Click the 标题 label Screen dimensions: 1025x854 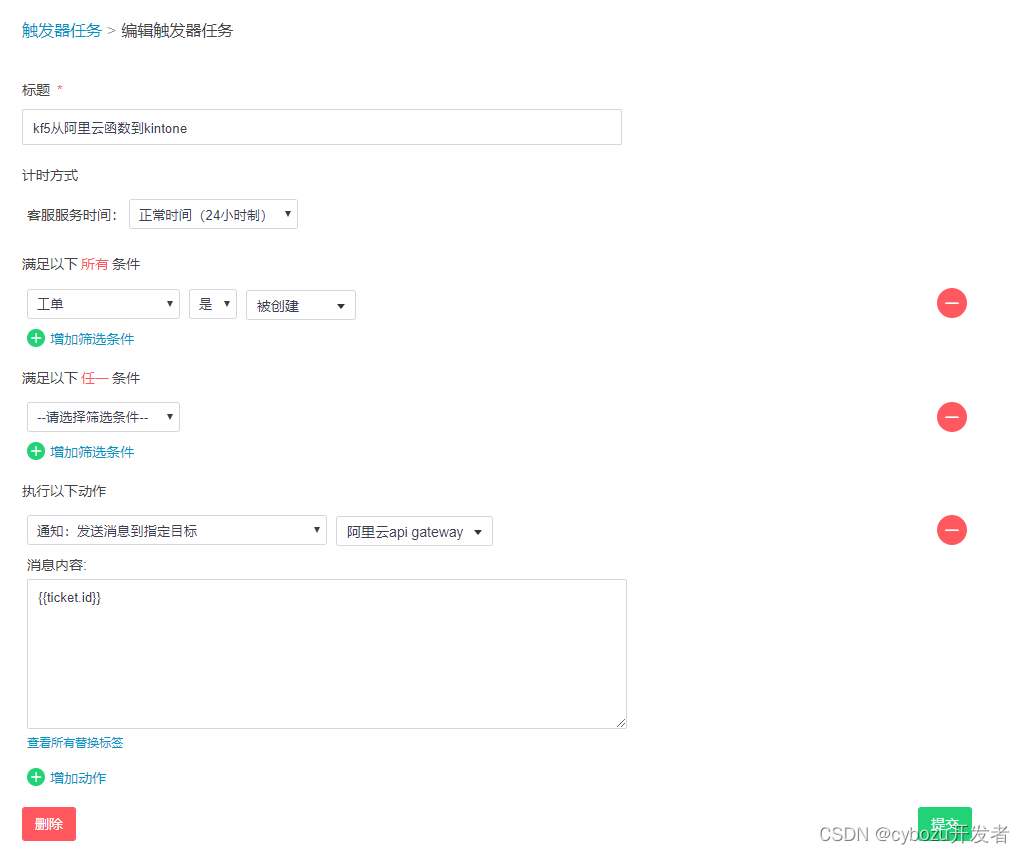pyautogui.click(x=36, y=90)
